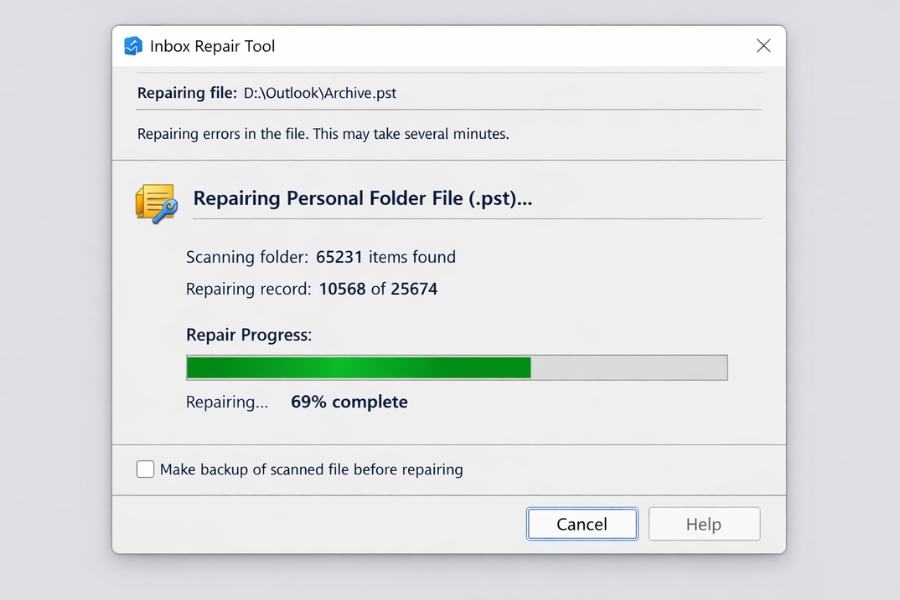
Task: Click the 'Repairing file:' label
Action: 187,93
